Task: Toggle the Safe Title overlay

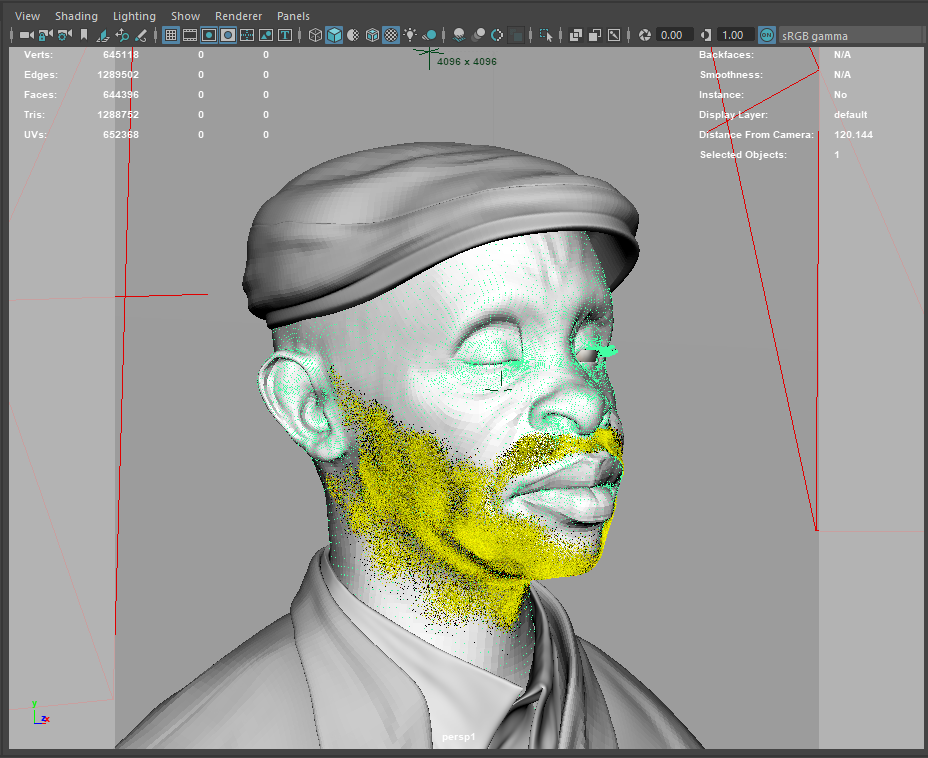Action: (x=285, y=36)
